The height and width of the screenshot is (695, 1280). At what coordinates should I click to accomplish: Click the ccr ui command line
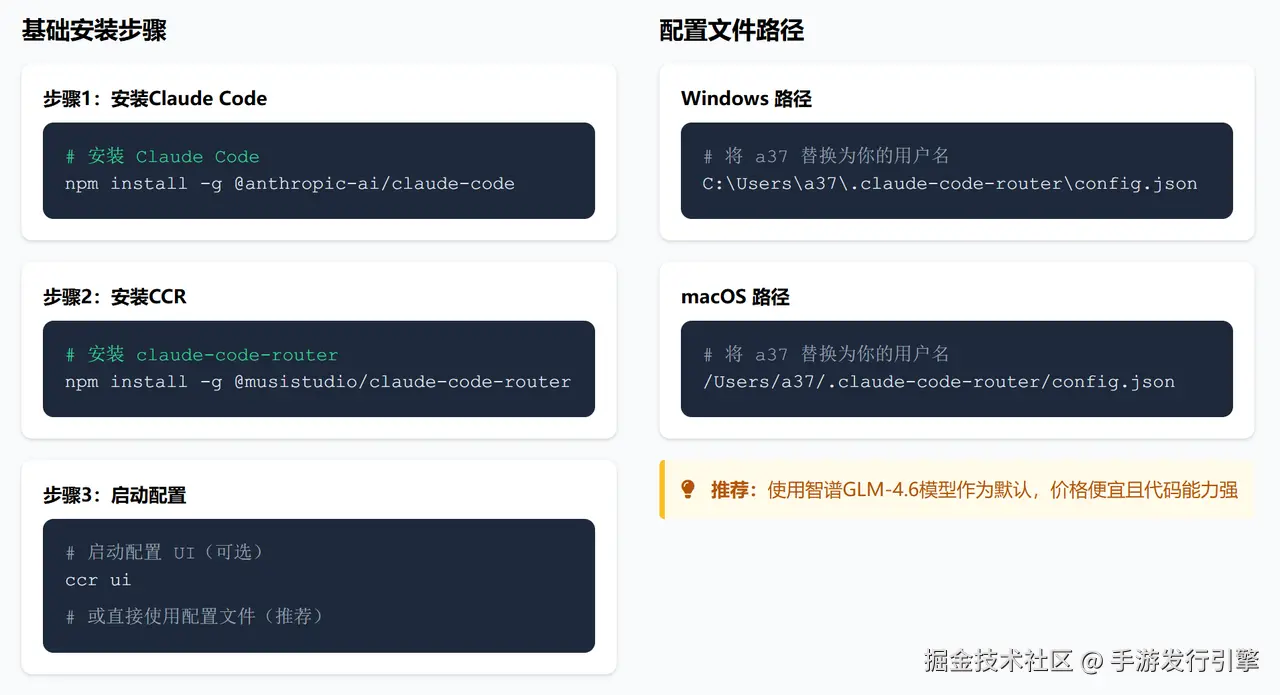pyautogui.click(x=98, y=580)
